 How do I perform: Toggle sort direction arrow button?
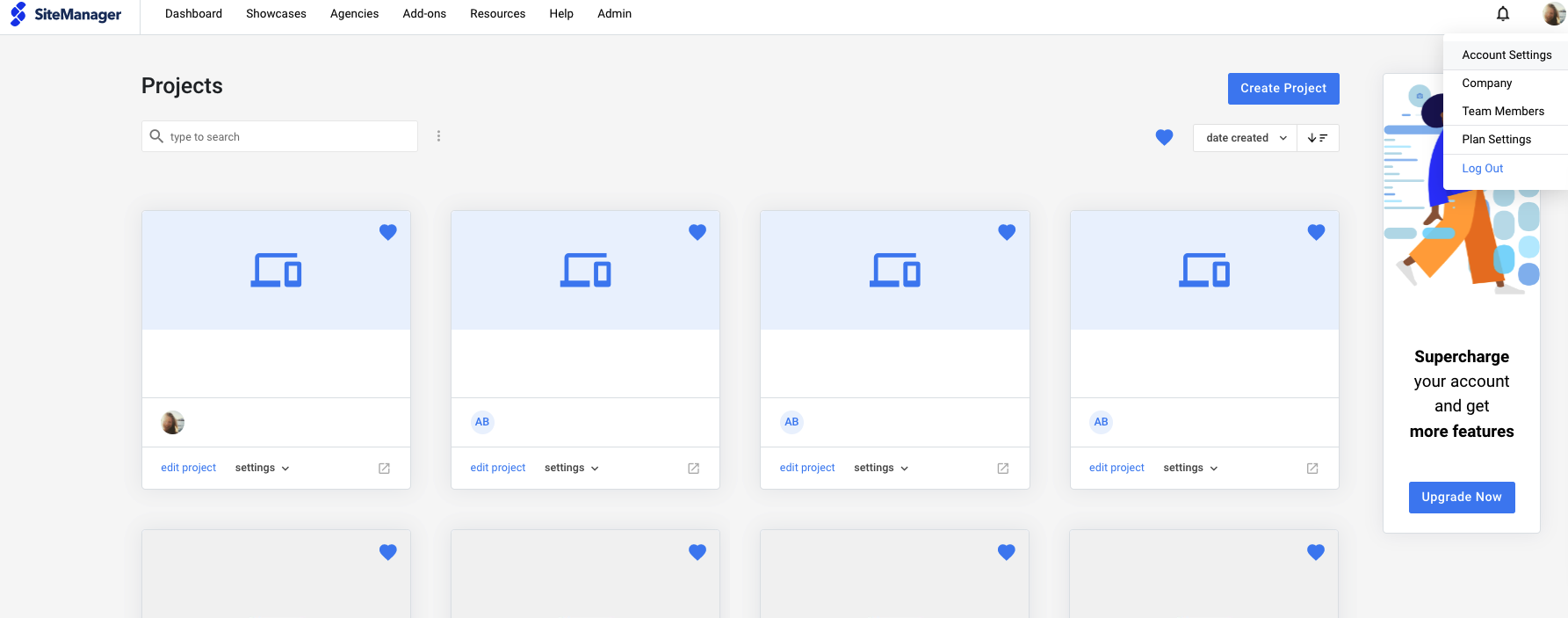[x=1318, y=138]
